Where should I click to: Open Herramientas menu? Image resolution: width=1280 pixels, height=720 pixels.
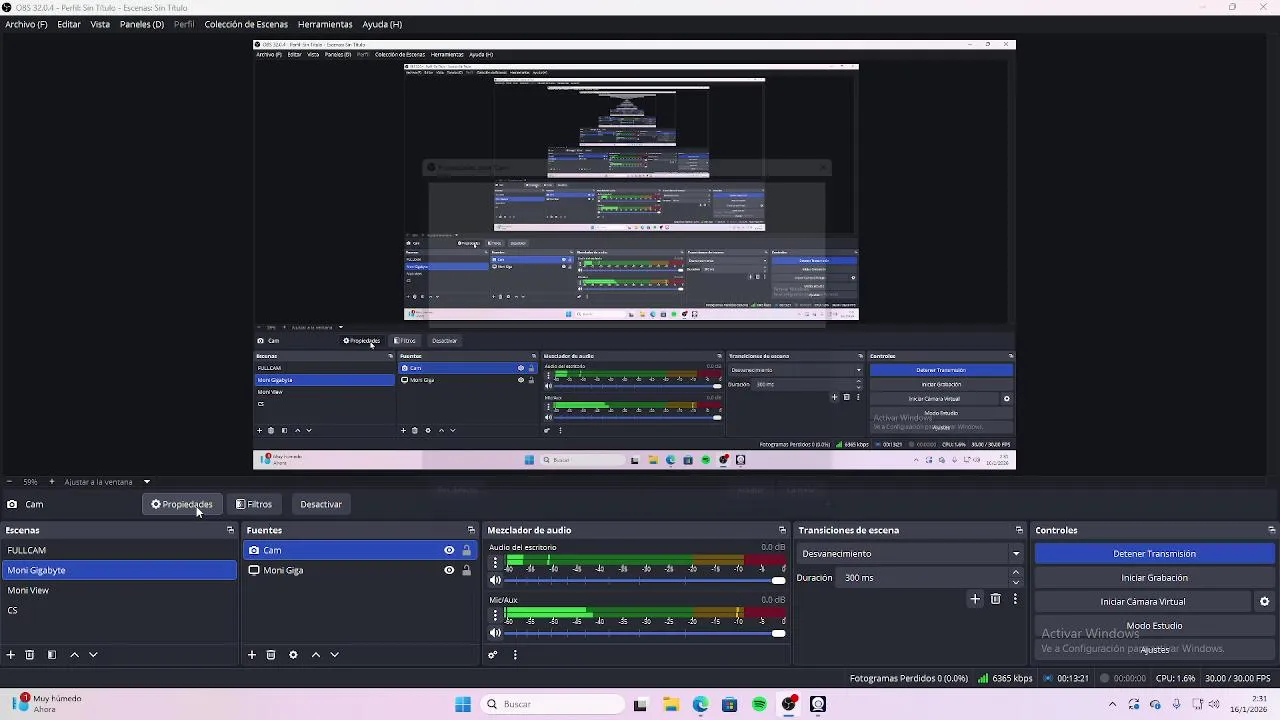[x=325, y=24]
